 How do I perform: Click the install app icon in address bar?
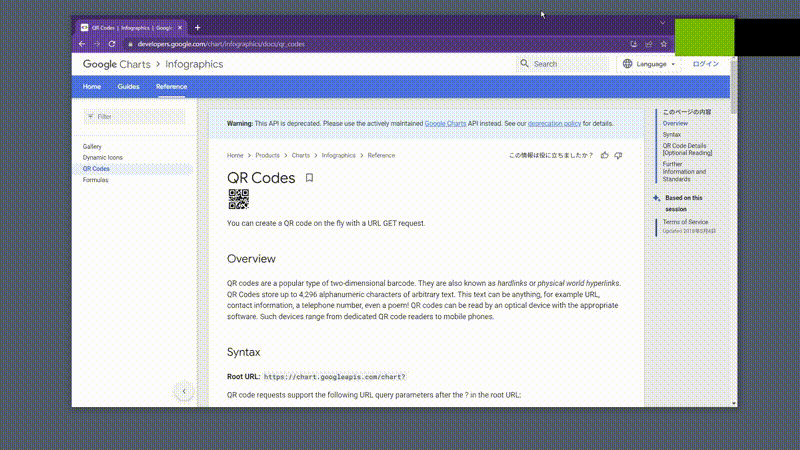point(634,44)
